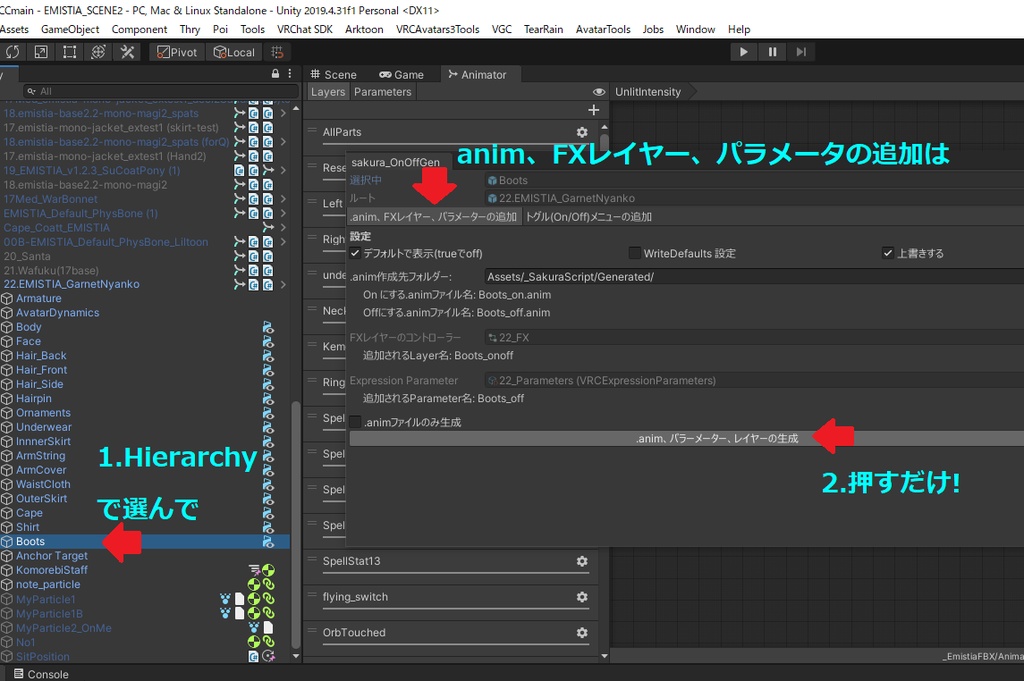Select the Rect transform tool

(x=69, y=52)
